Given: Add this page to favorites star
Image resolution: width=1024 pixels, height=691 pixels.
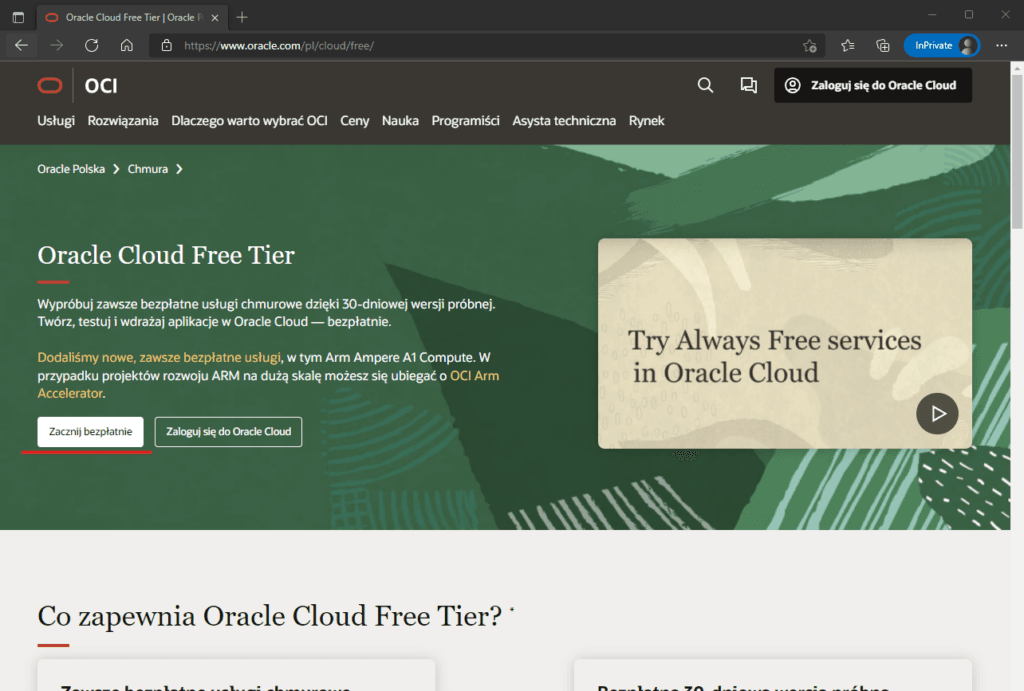Looking at the screenshot, I should (x=810, y=45).
